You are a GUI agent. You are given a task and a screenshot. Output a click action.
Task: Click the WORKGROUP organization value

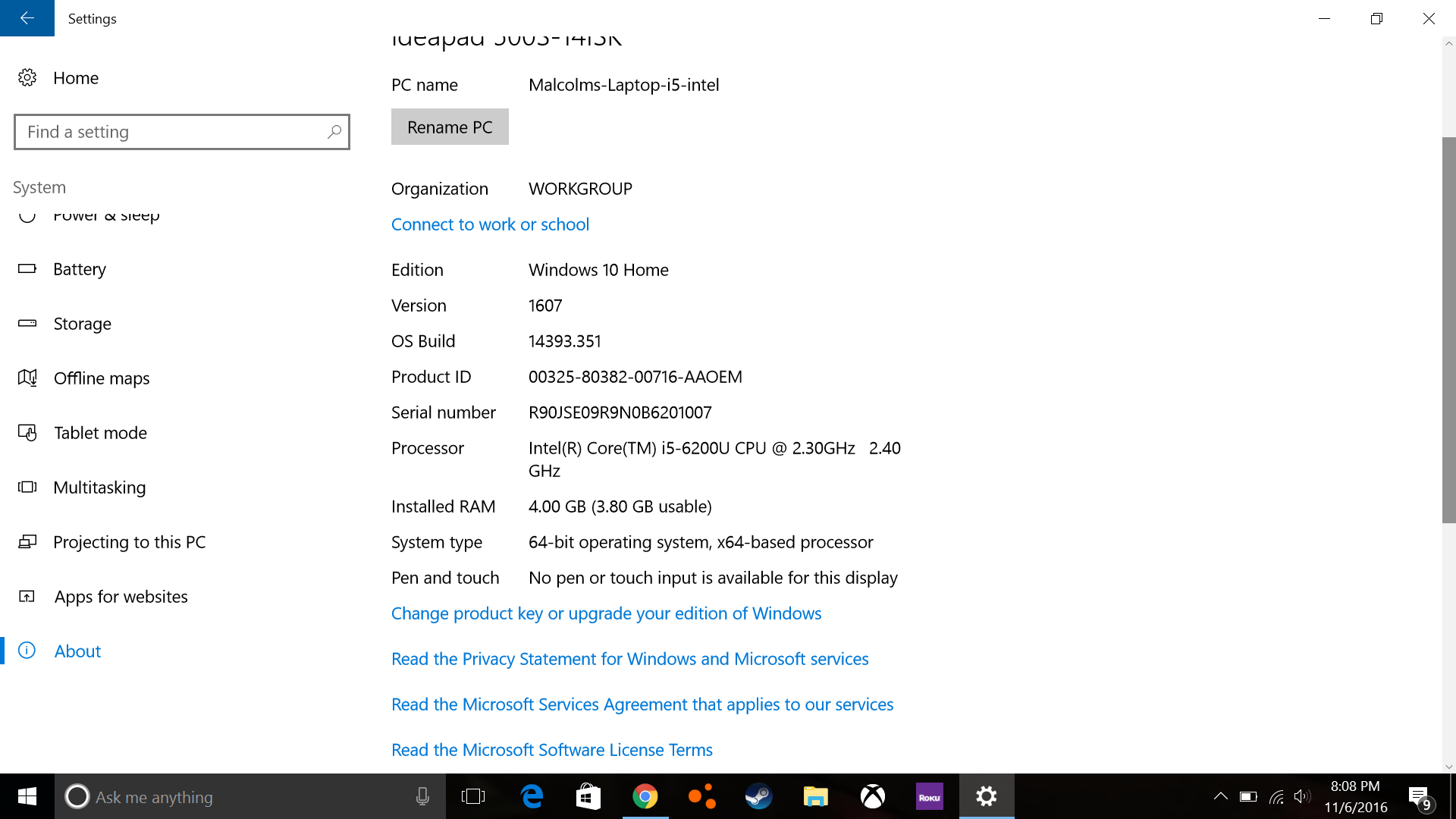click(580, 189)
